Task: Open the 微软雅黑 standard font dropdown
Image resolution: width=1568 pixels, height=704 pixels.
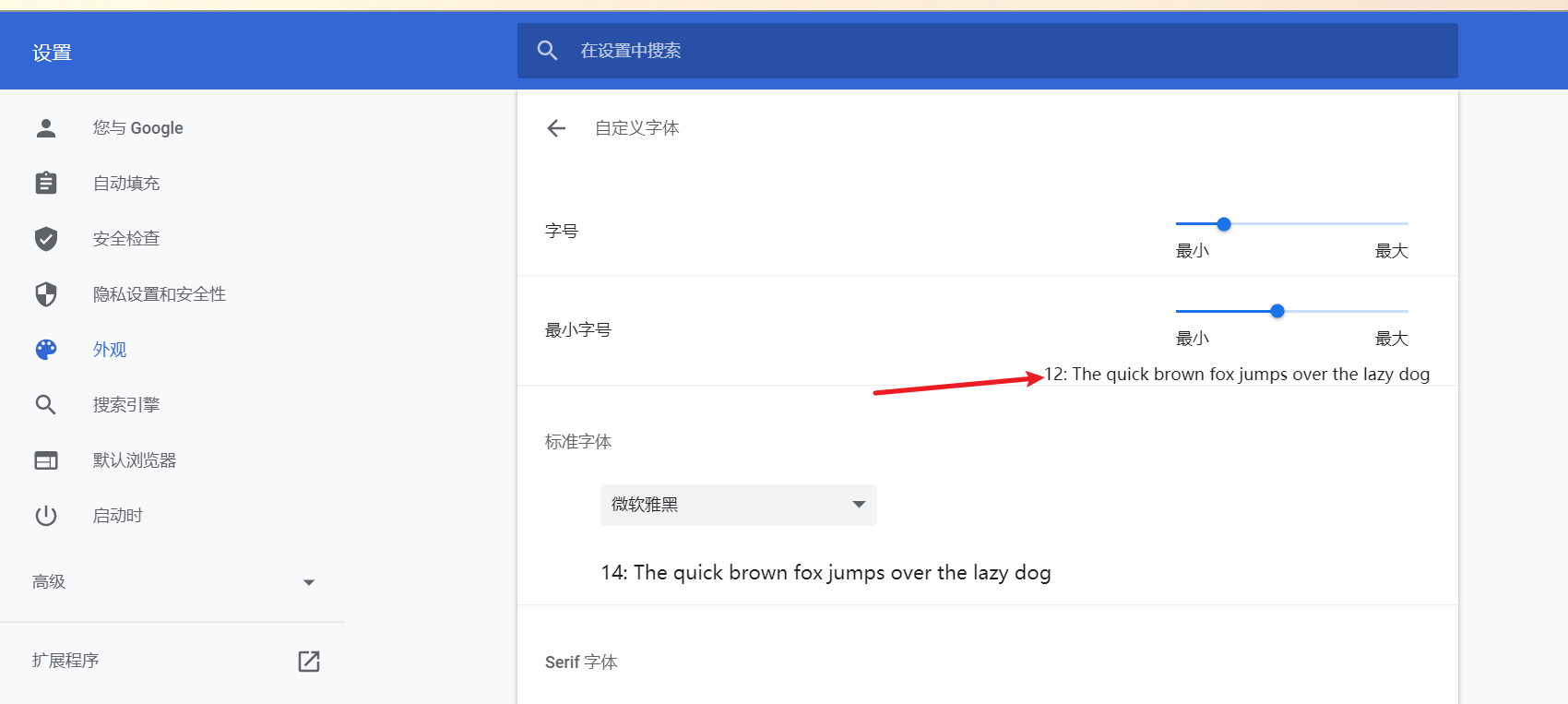Action: 738,505
